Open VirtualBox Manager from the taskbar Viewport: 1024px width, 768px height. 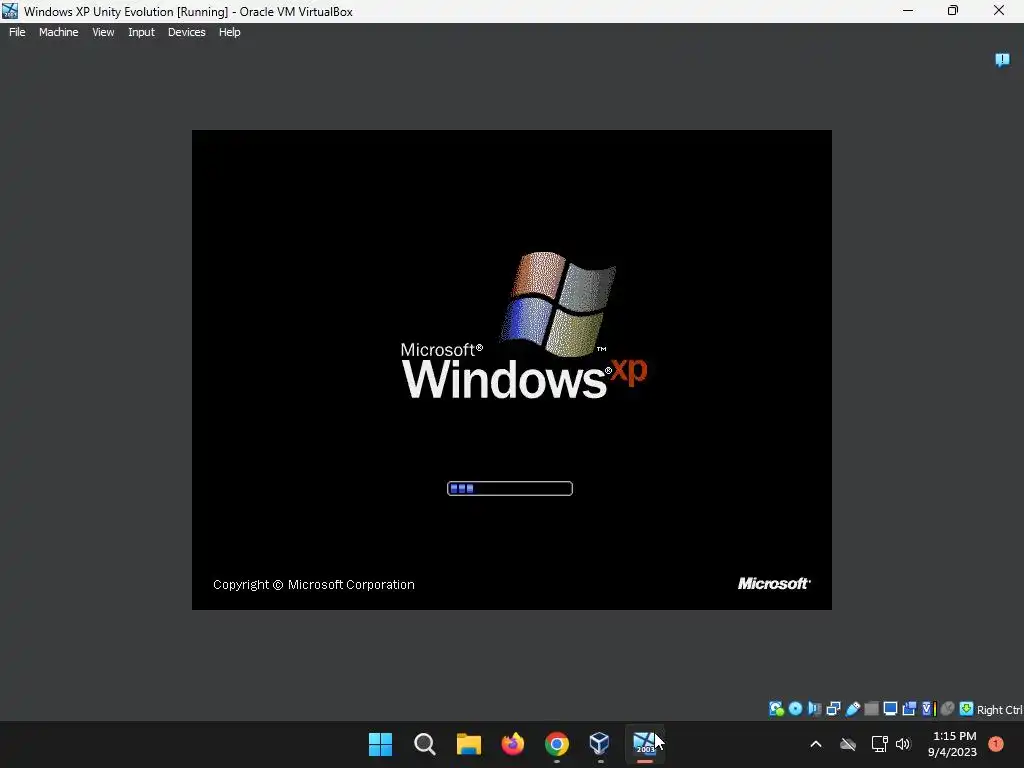(x=600, y=743)
